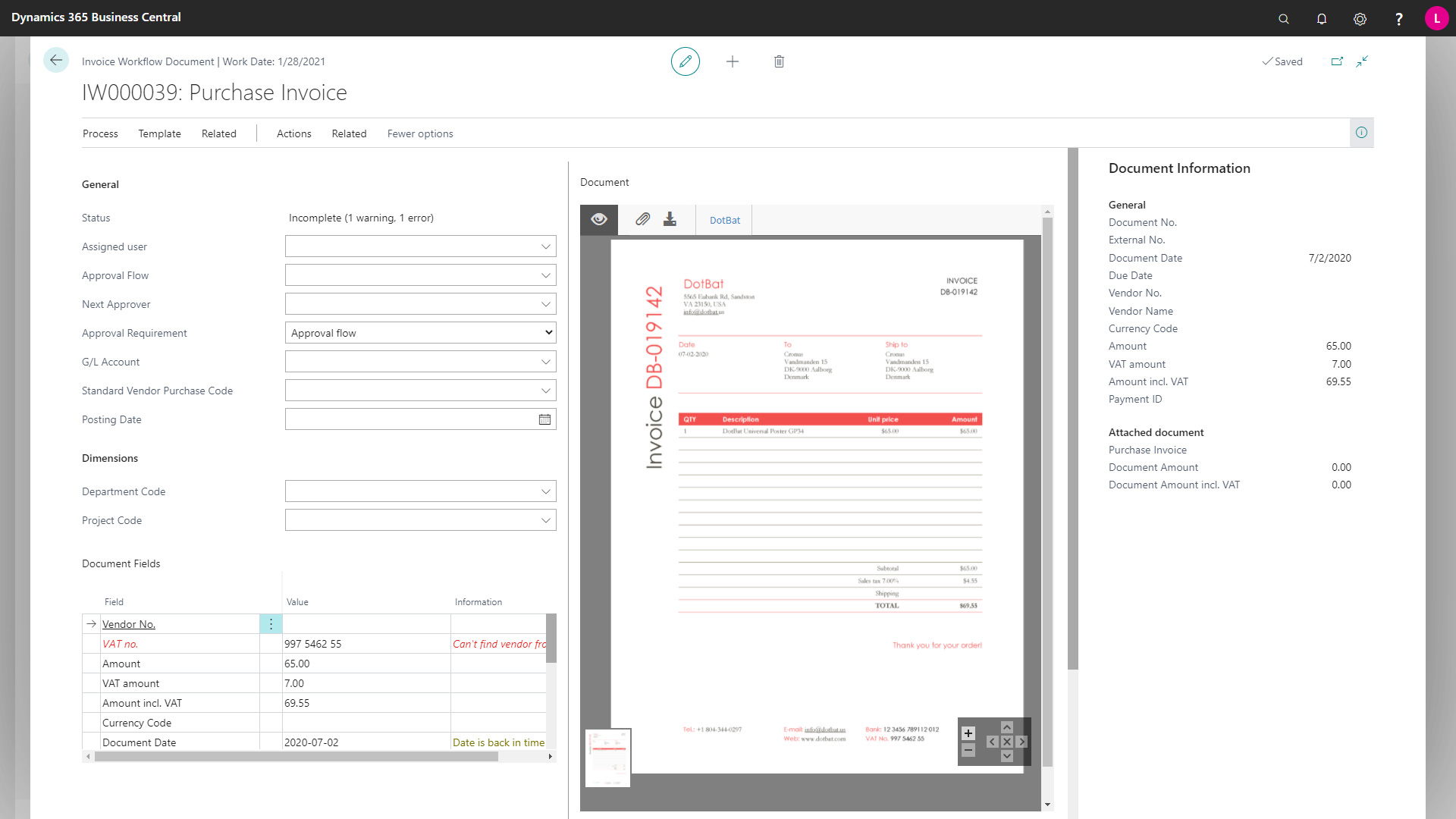Open the page in a new window

(x=1337, y=61)
